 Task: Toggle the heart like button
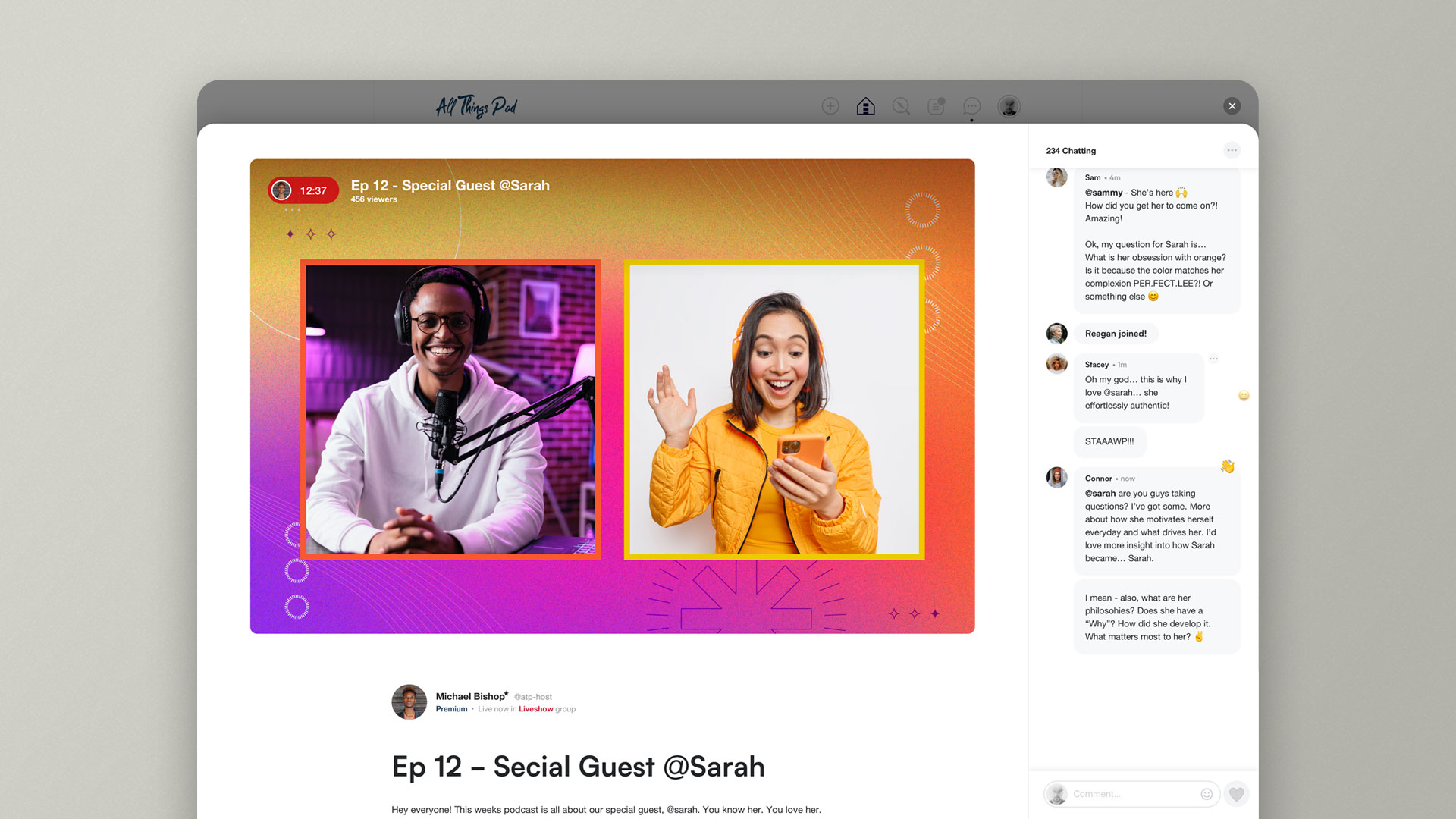[x=1236, y=794]
